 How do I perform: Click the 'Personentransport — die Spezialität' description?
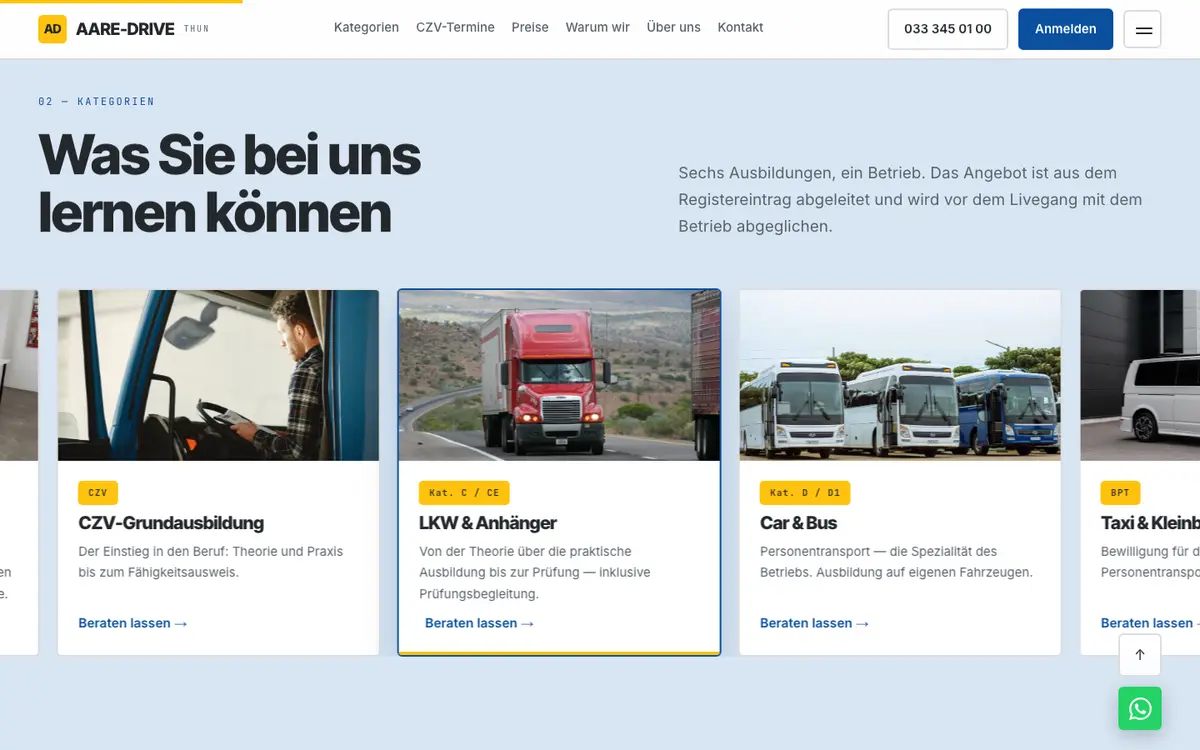896,562
